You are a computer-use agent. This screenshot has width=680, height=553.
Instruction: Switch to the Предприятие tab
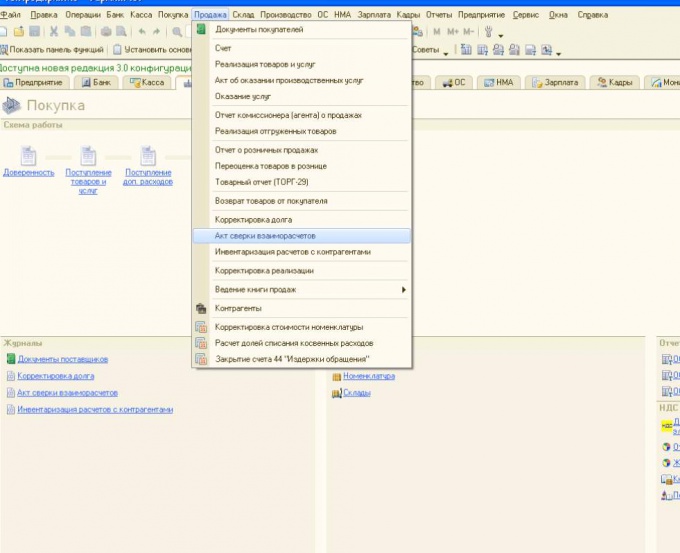coord(34,82)
